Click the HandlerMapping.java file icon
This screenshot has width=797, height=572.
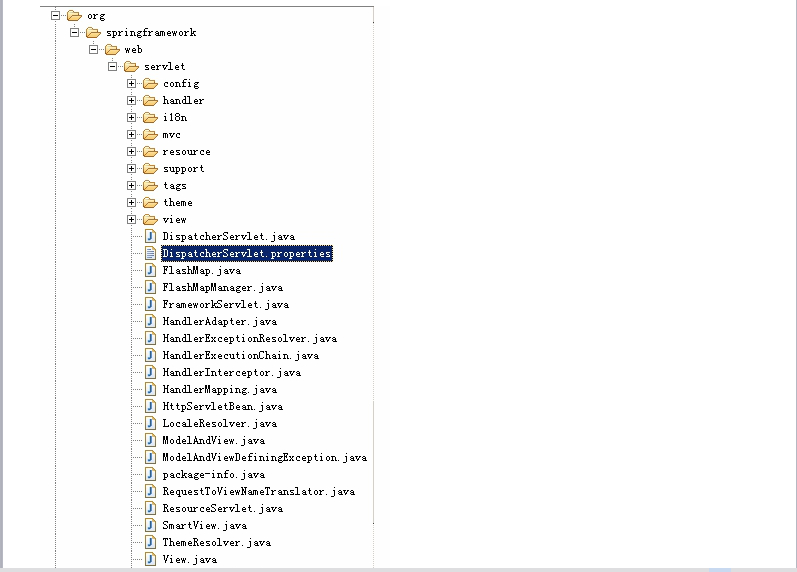(x=150, y=389)
